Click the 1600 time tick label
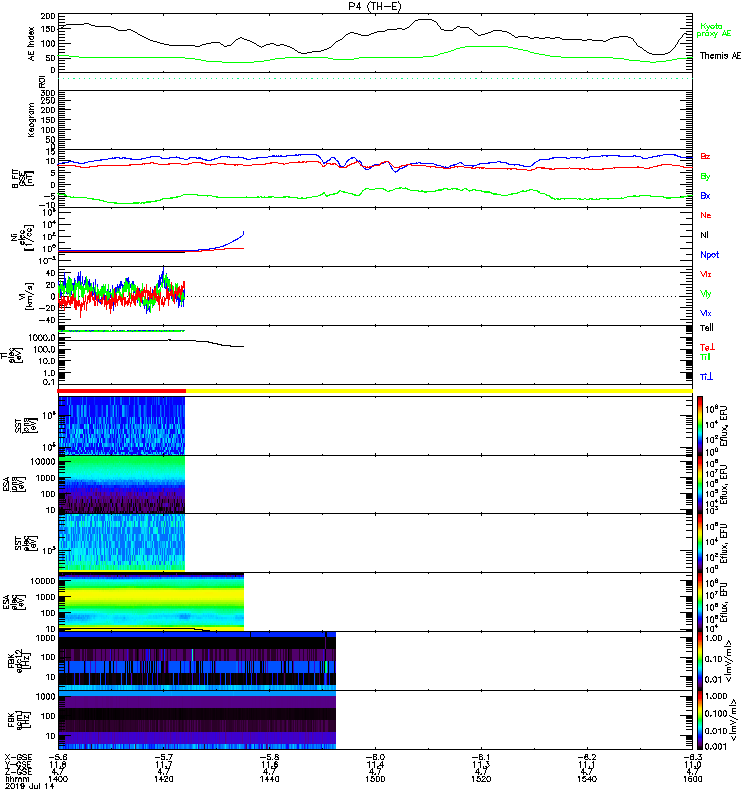This screenshot has height=800, width=750. click(693, 779)
